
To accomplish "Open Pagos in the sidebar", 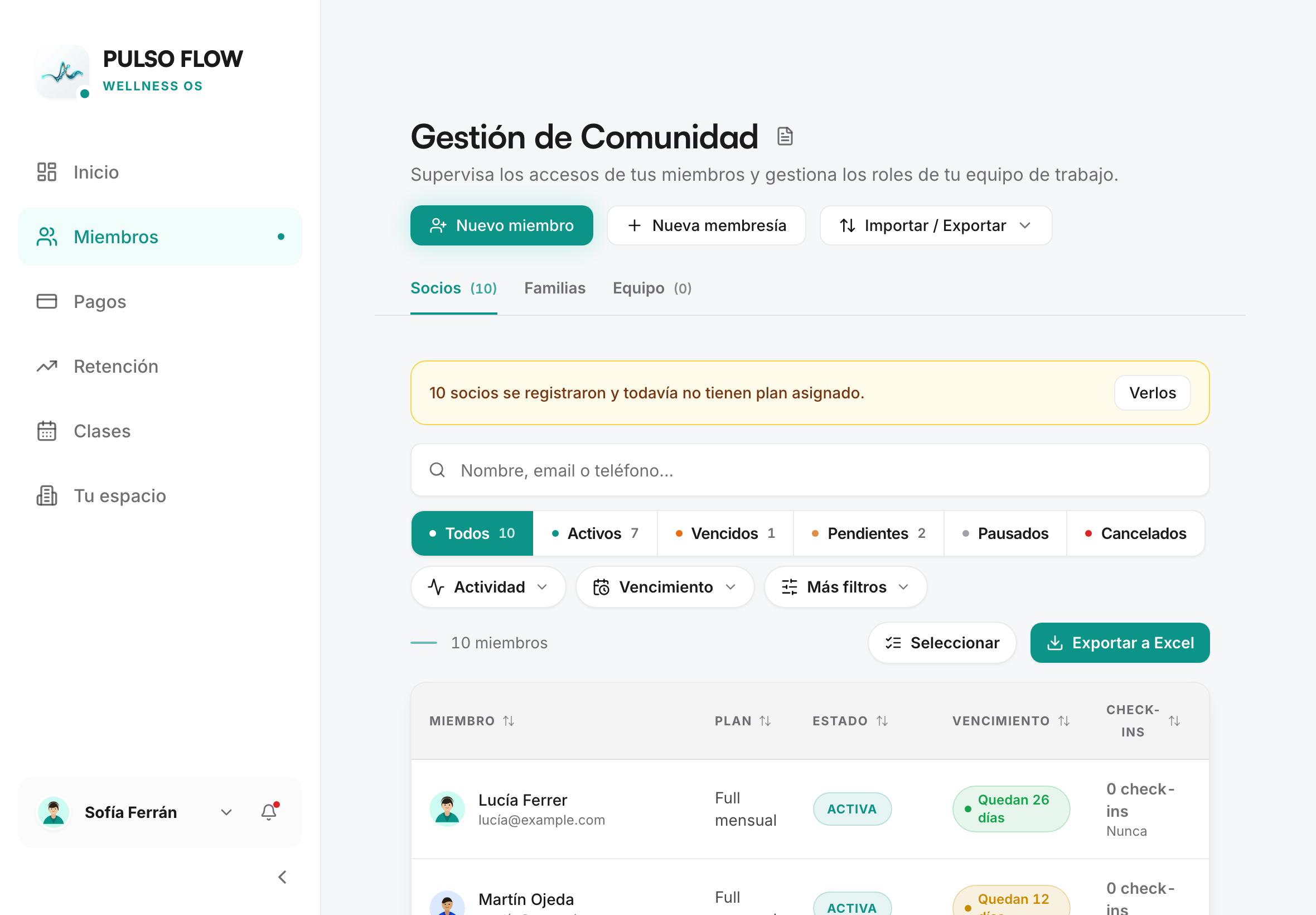I will tap(160, 302).
